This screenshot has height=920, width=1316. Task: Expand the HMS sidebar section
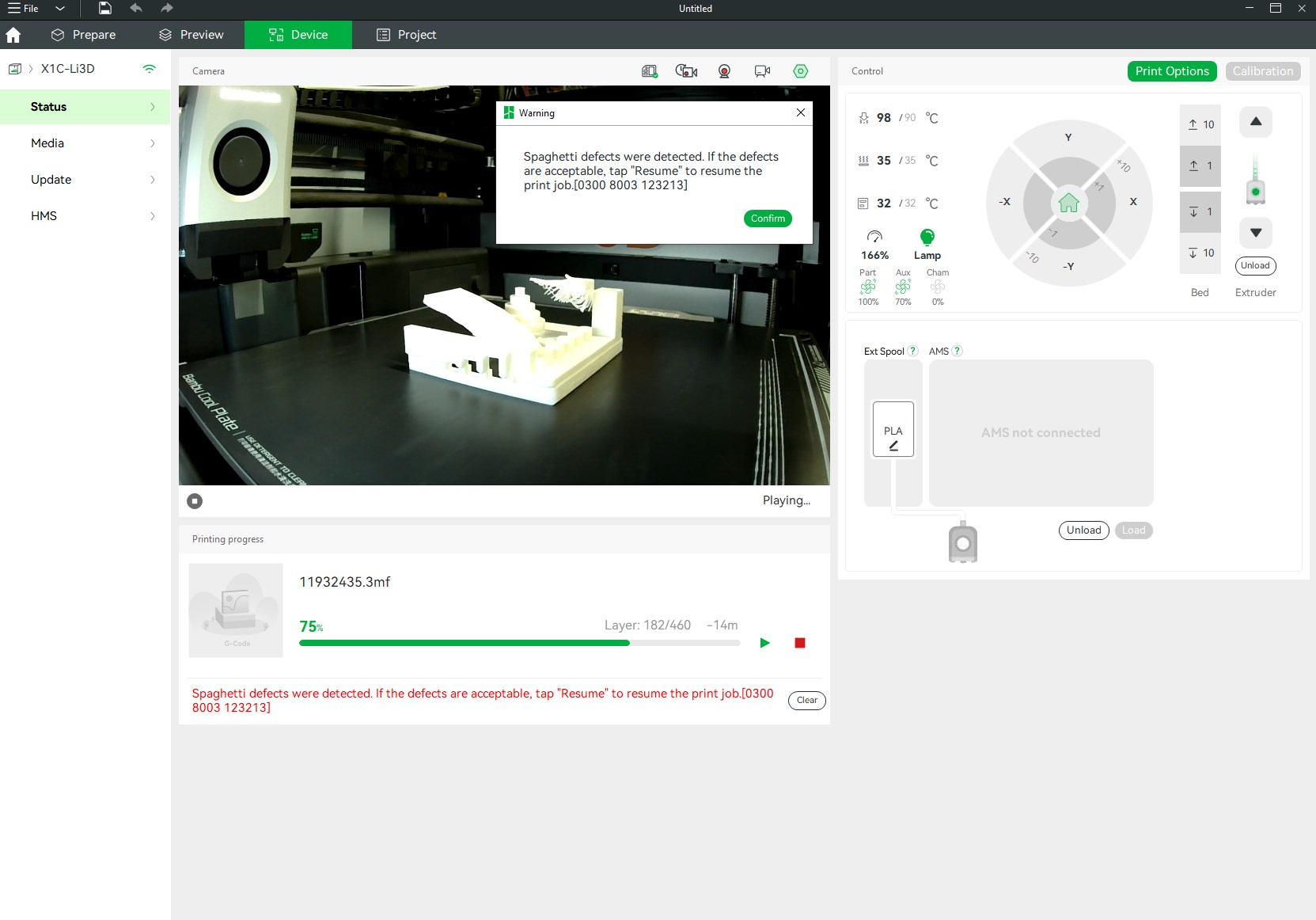pyautogui.click(x=85, y=216)
